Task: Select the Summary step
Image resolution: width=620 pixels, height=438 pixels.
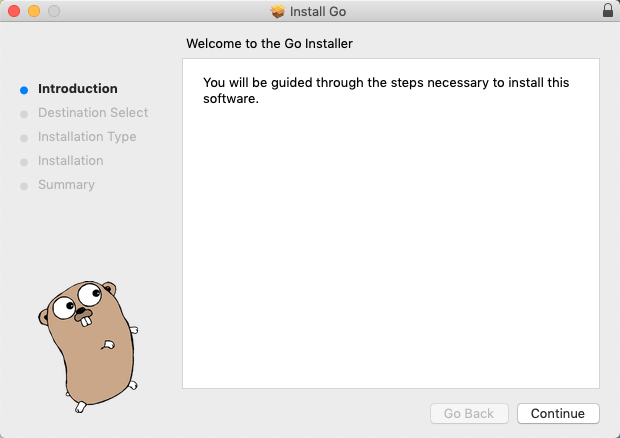Action: coord(66,185)
